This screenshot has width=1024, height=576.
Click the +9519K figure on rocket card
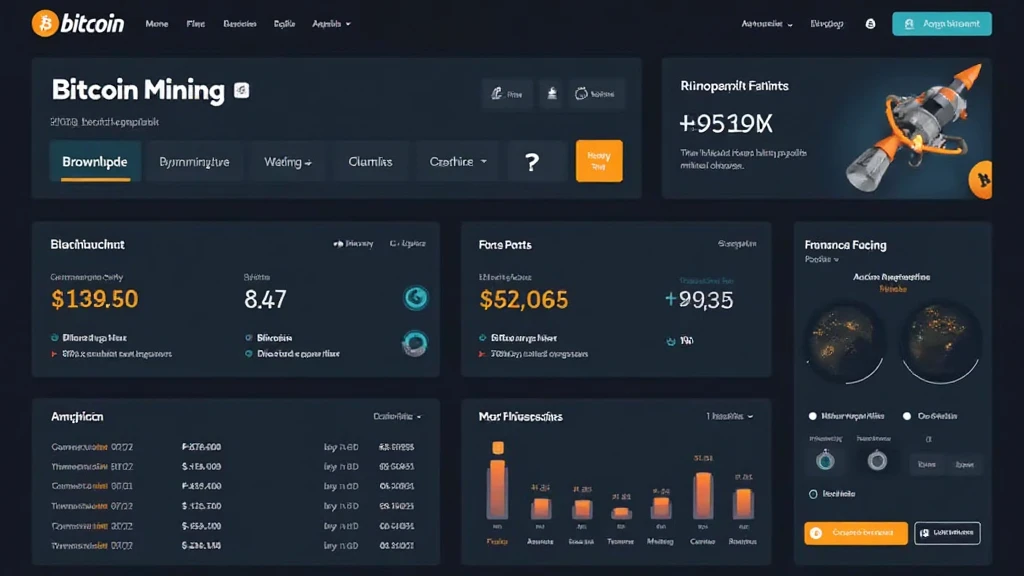(726, 123)
